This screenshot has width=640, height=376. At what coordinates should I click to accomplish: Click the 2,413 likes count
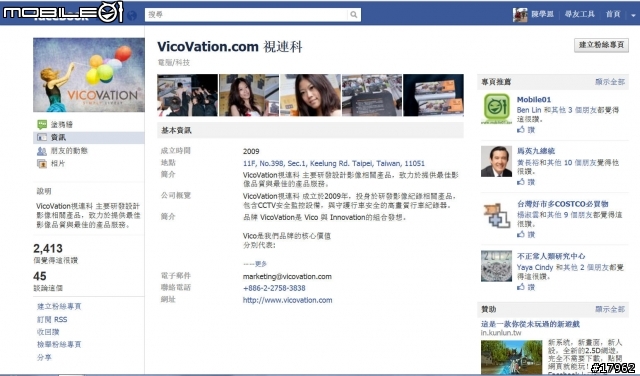48,248
